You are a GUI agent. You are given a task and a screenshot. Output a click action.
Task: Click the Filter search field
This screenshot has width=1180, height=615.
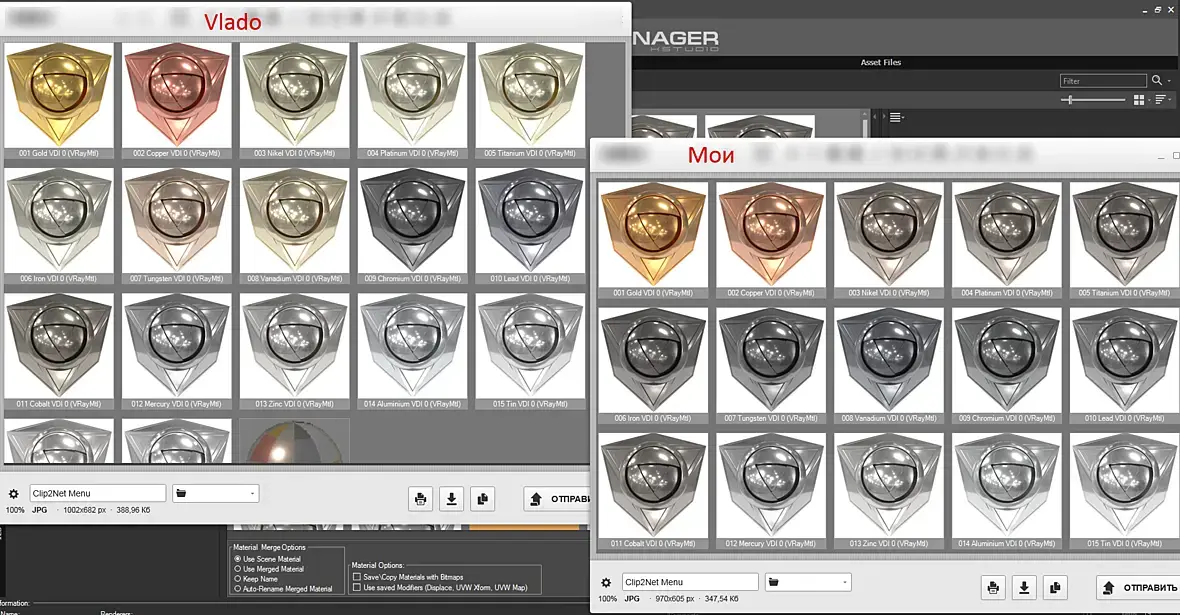click(x=1103, y=81)
